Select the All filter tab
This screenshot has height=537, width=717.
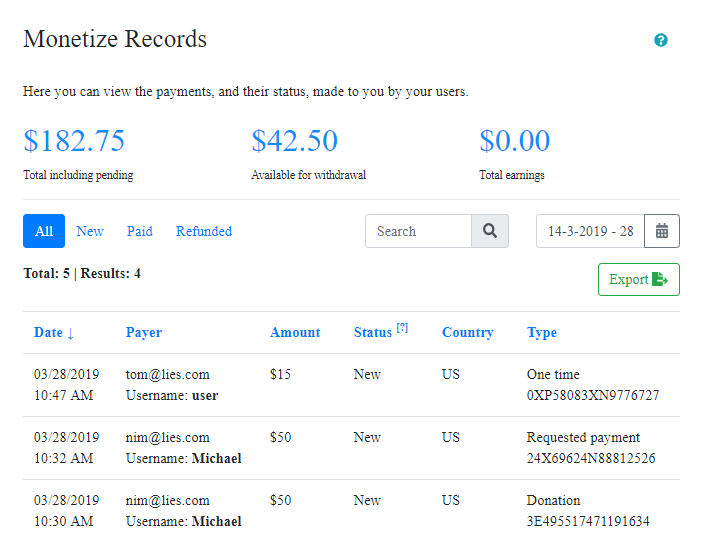44,231
